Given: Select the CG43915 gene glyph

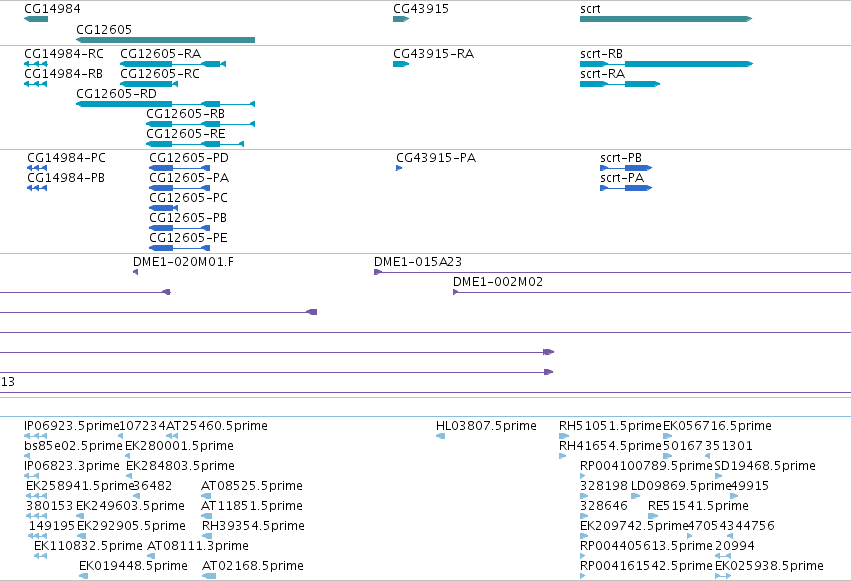Looking at the screenshot, I should pyautogui.click(x=401, y=19).
